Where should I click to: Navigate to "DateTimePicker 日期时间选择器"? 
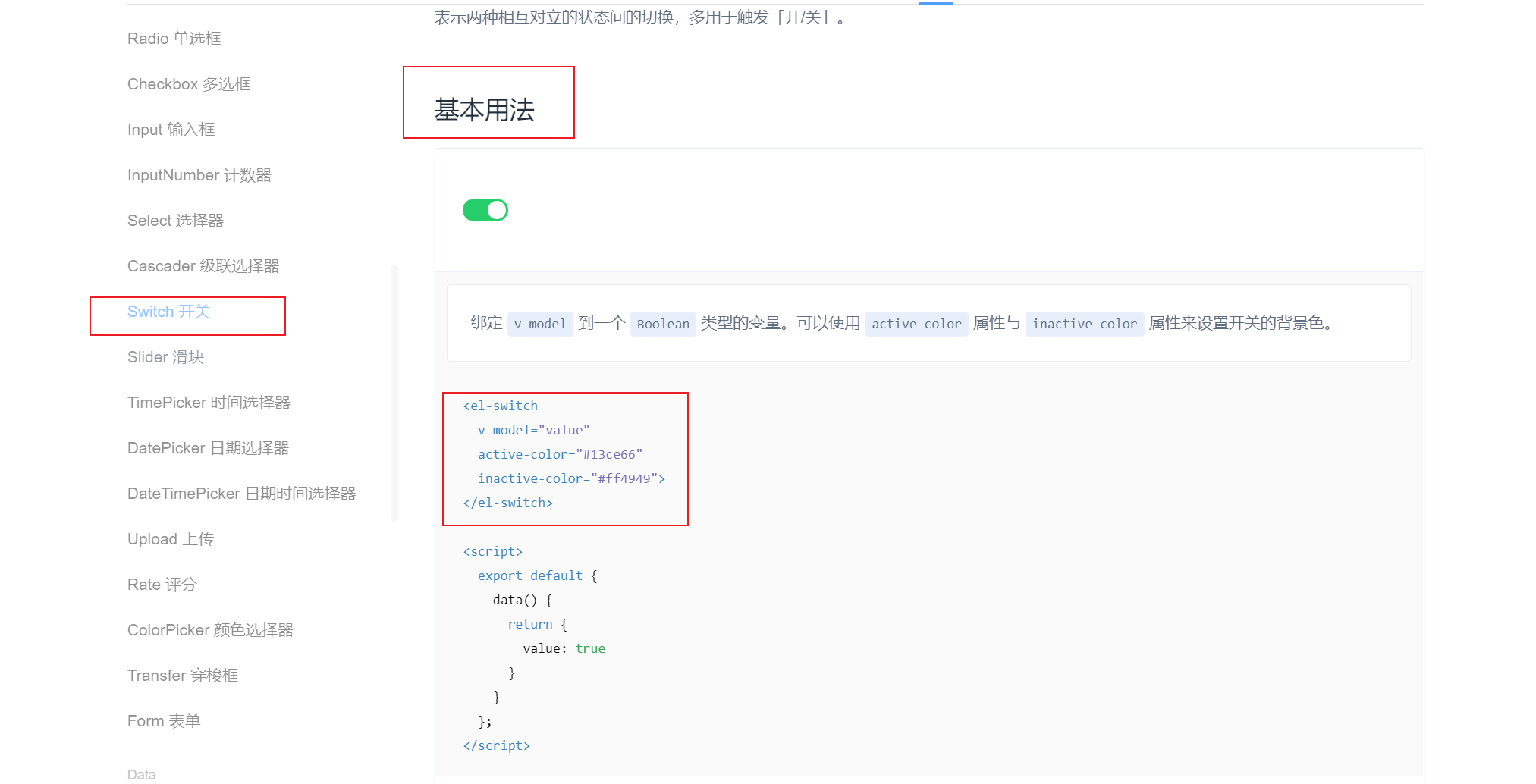tap(242, 493)
